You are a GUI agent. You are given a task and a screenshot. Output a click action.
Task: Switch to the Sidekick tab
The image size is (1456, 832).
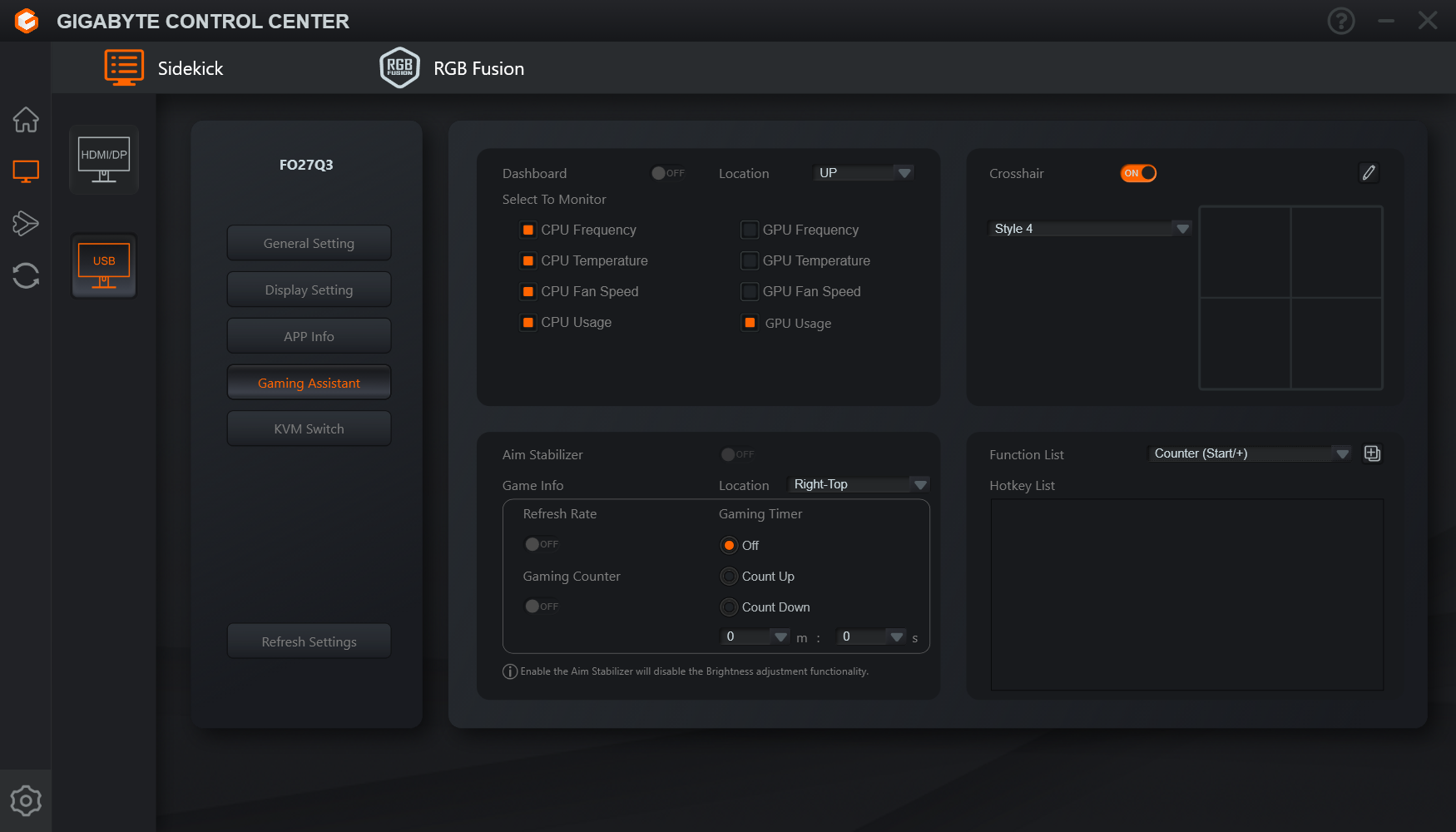pos(165,68)
